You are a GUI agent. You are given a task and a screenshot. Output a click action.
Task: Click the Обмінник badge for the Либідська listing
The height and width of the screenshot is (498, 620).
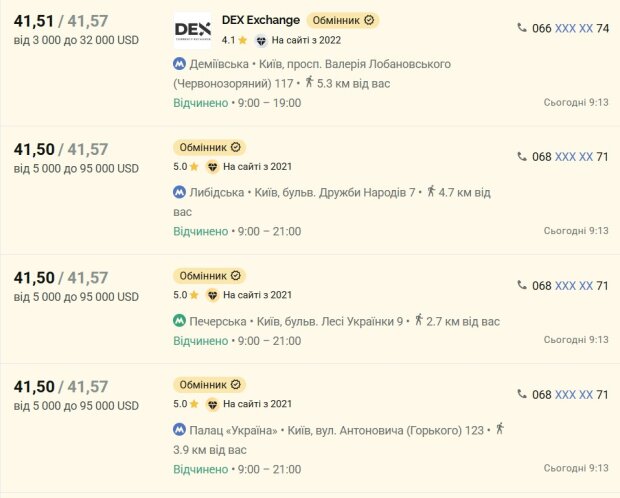210,148
